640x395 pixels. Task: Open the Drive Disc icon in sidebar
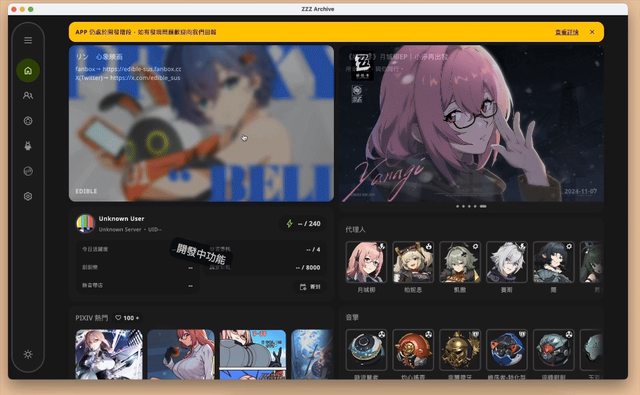[x=28, y=121]
